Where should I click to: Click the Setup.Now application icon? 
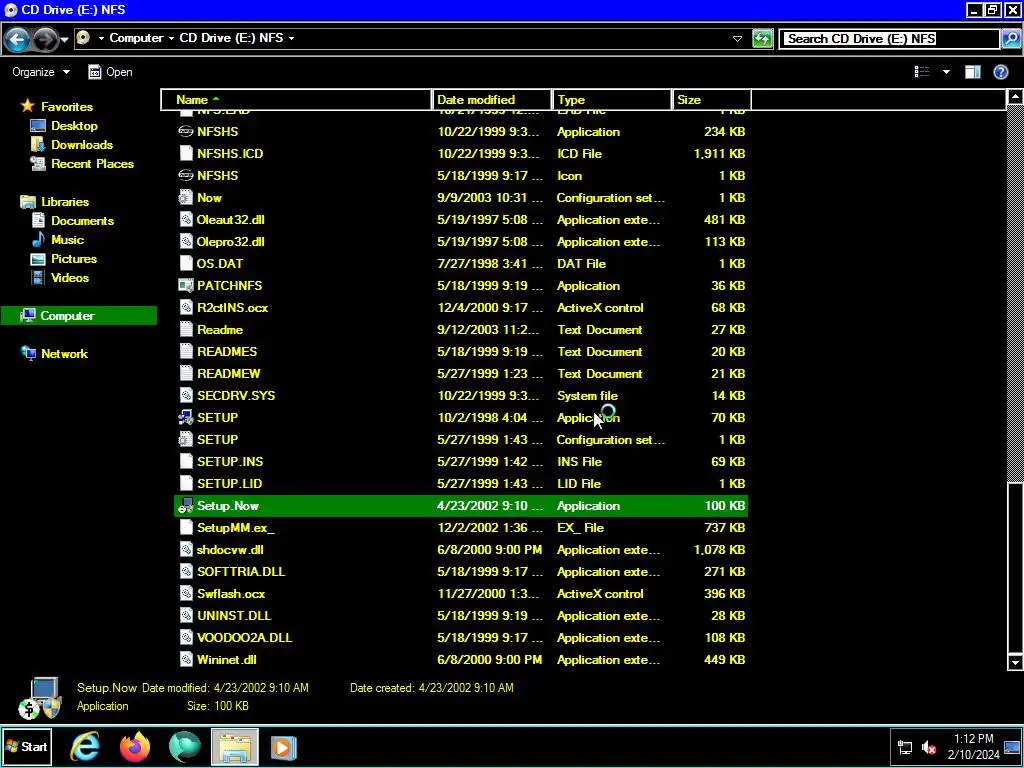pyautogui.click(x=186, y=505)
